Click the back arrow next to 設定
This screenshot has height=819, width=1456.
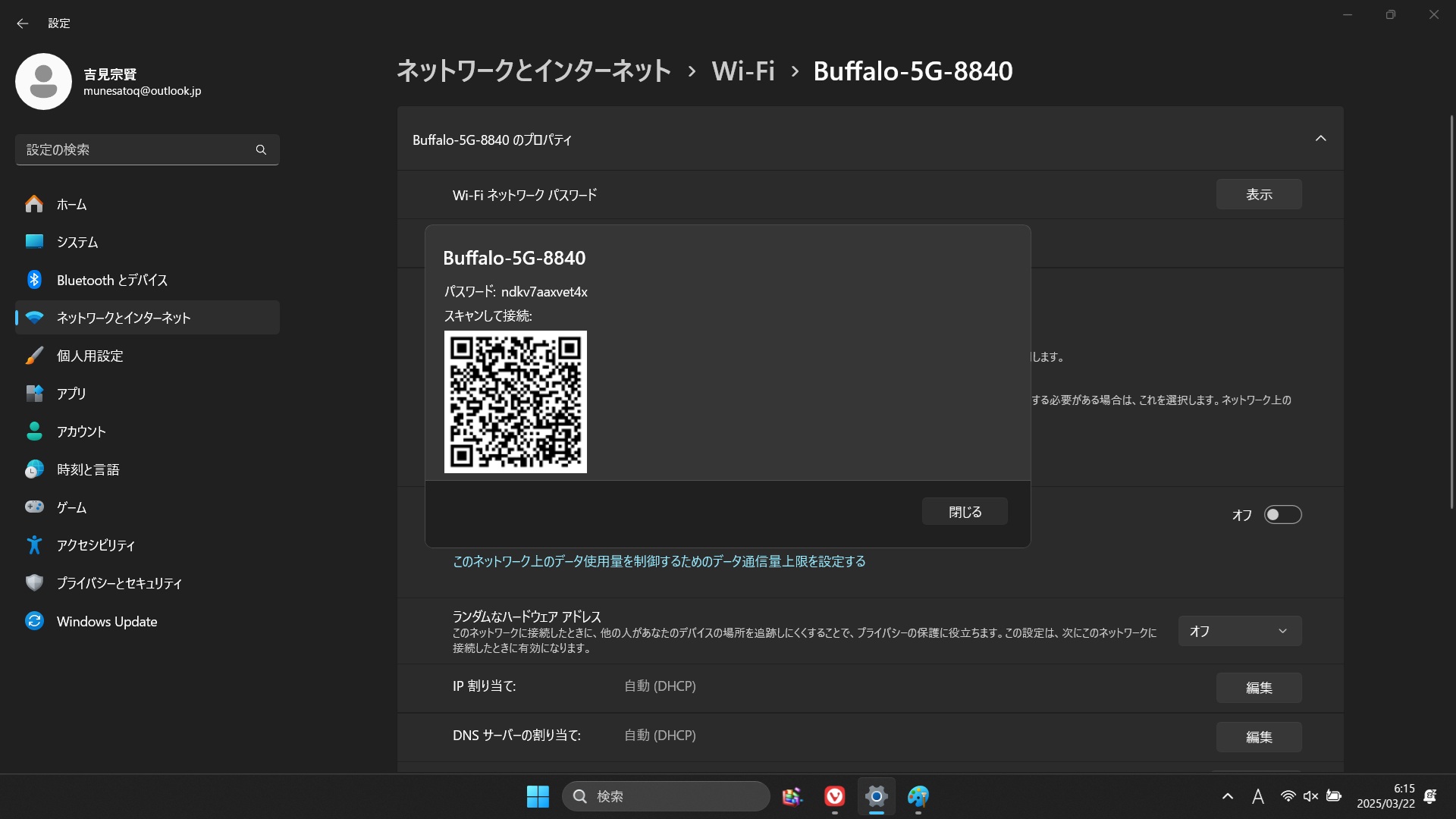tap(22, 24)
